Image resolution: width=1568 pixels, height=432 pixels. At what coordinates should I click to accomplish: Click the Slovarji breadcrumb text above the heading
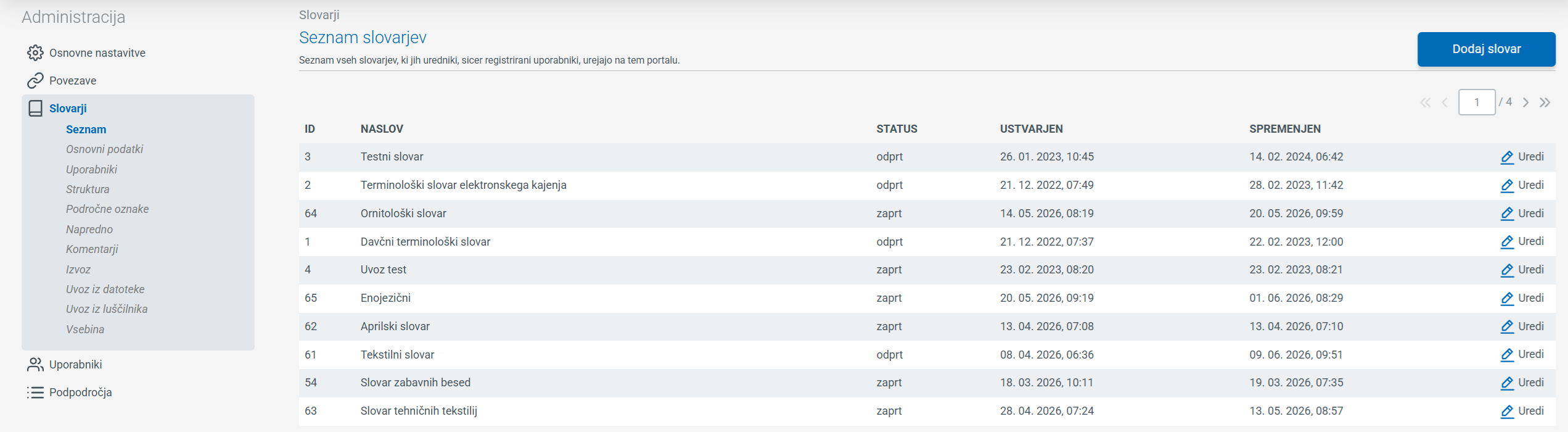[x=319, y=15]
